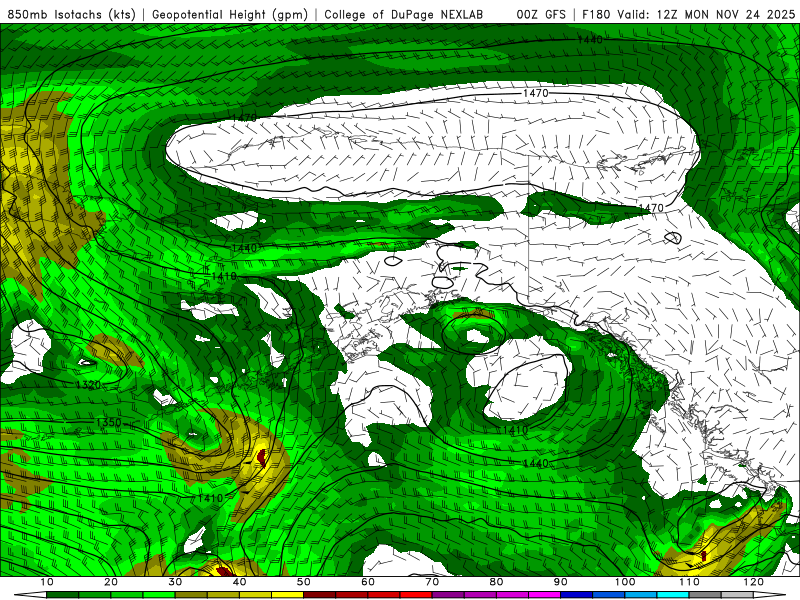This screenshot has height=600, width=800.
Task: Click the 1320 height contour label
Action: [88, 385]
